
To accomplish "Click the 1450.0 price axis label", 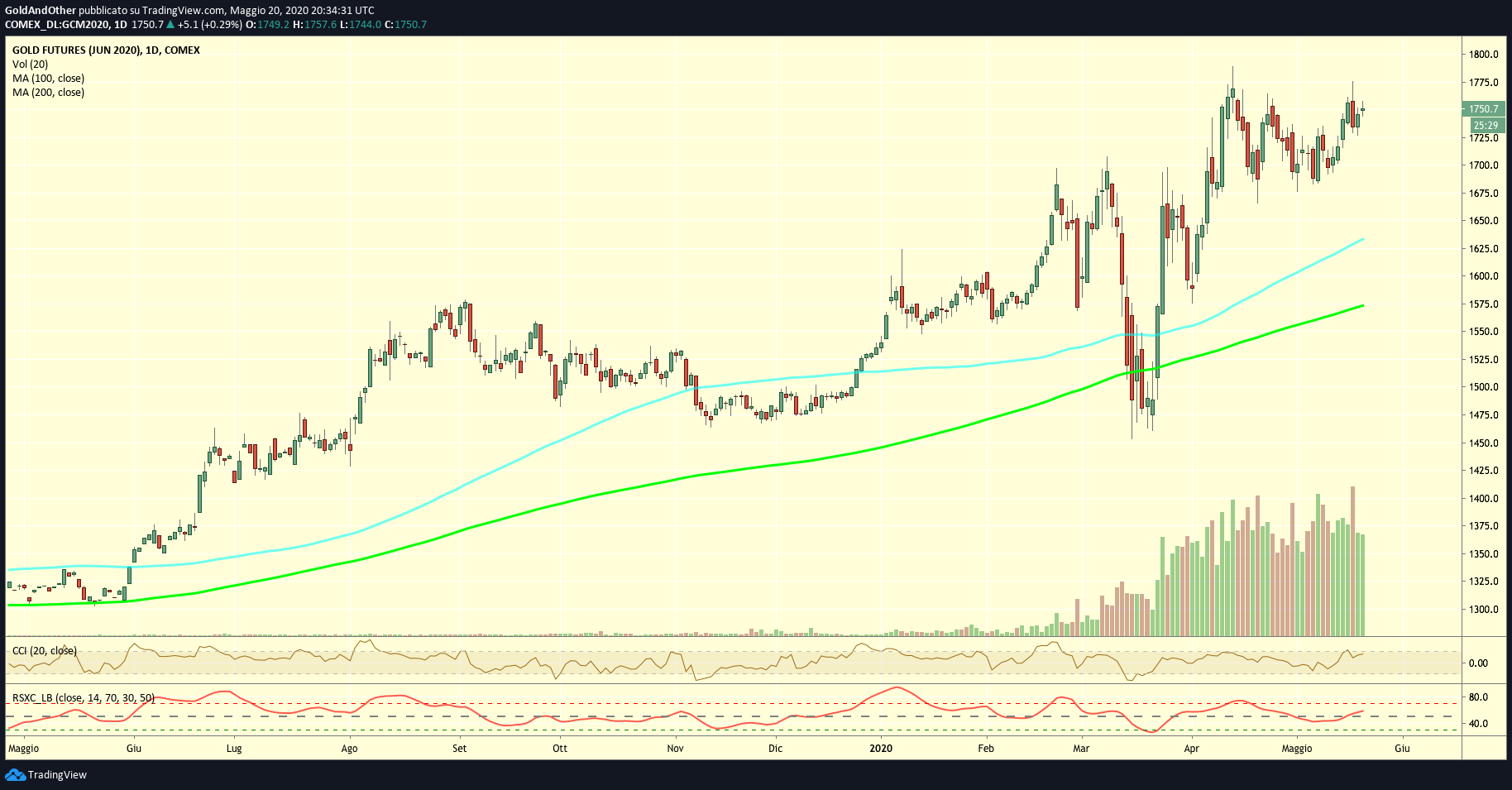I will tap(1484, 443).
